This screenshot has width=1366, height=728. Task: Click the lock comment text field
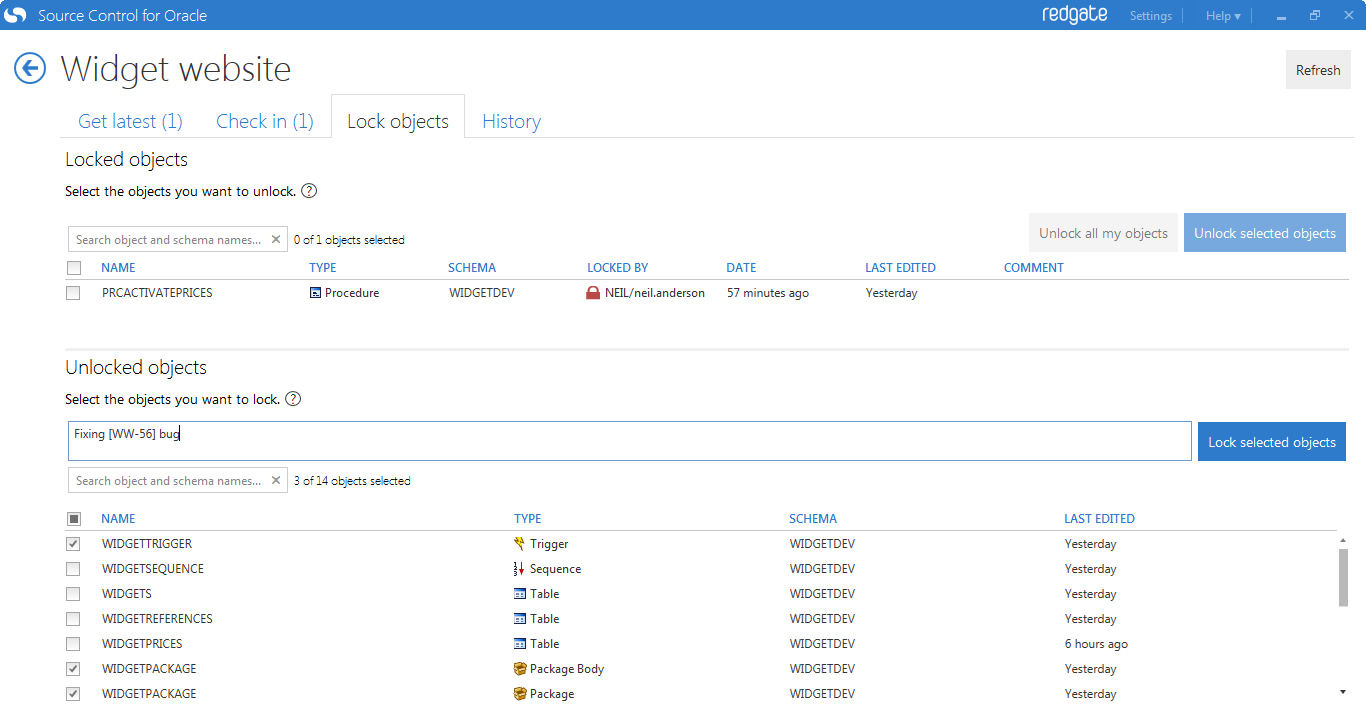pos(630,441)
